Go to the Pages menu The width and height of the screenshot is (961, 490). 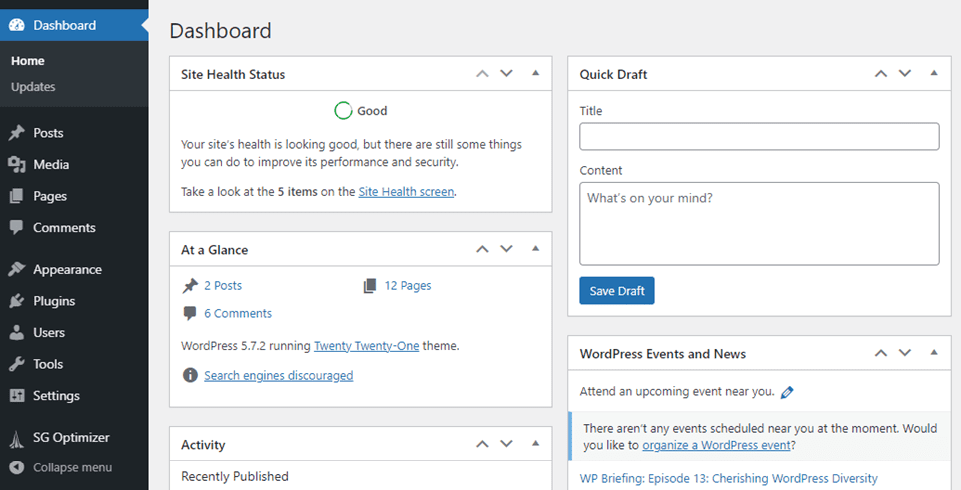[50, 197]
